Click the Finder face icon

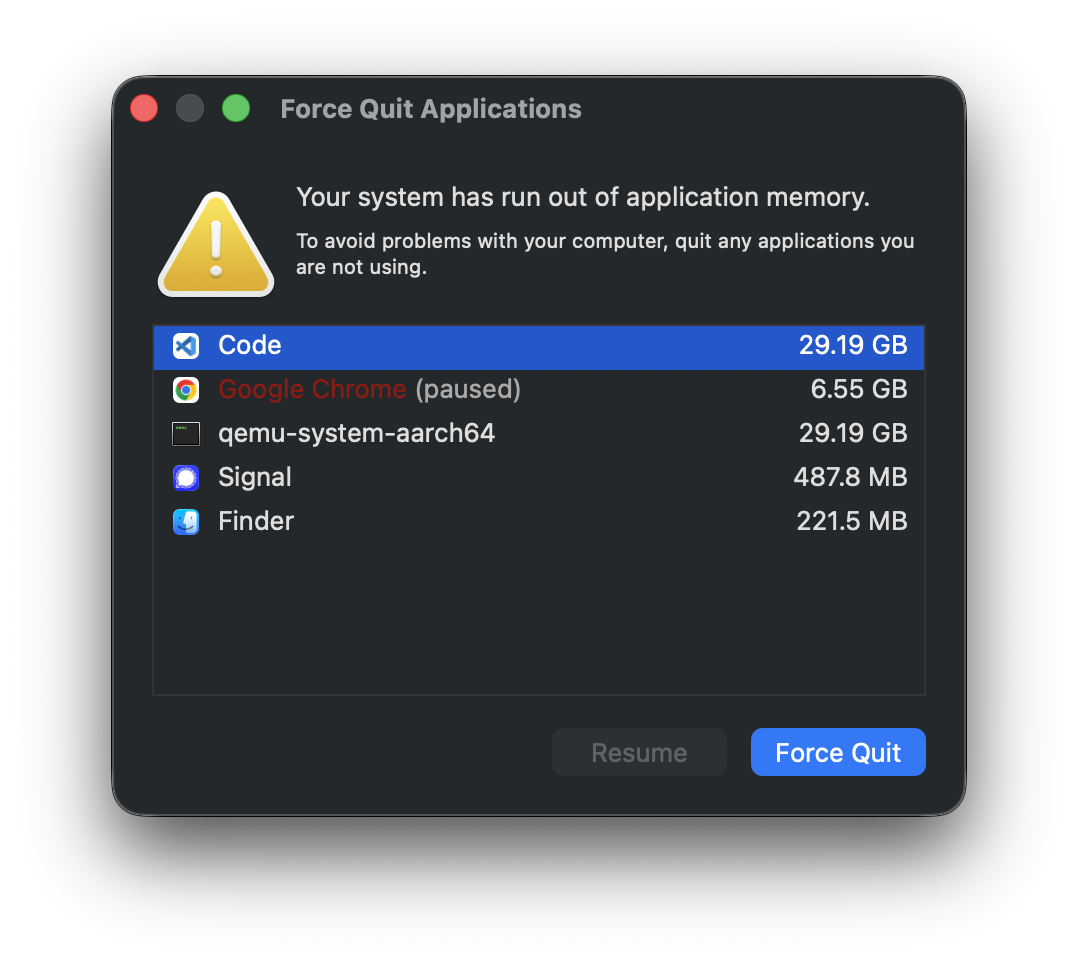tap(186, 522)
